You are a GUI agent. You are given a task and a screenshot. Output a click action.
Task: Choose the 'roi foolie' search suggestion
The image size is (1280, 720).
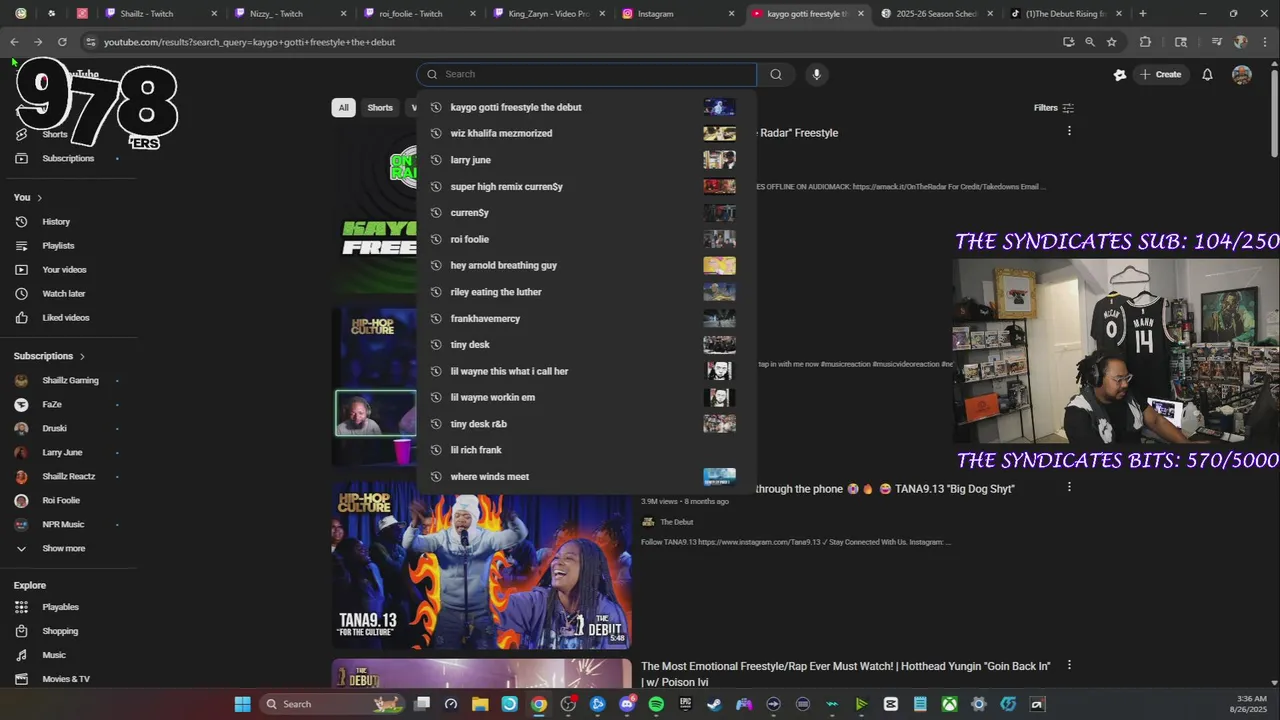585,239
